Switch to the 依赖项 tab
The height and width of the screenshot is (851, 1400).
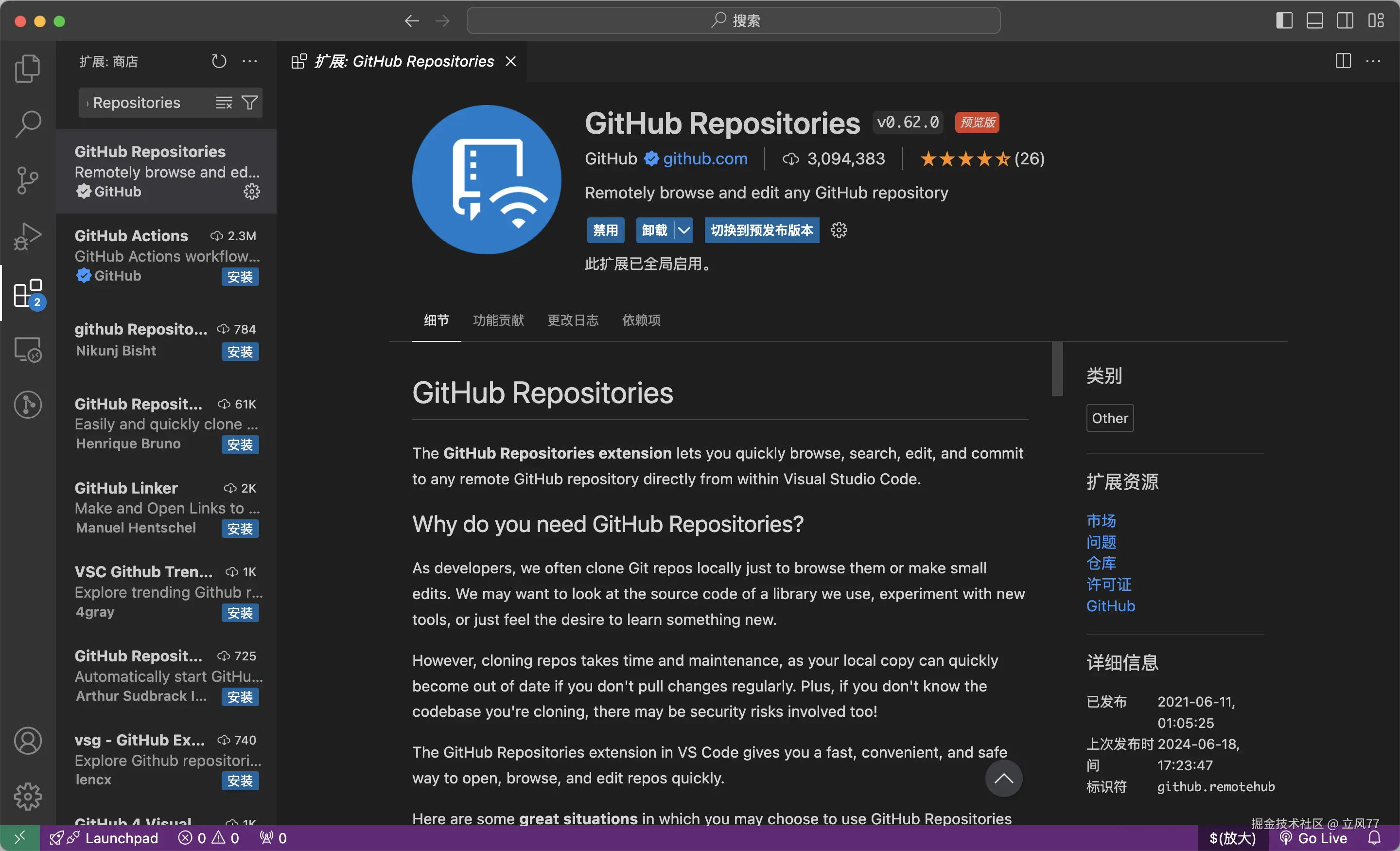coord(642,320)
